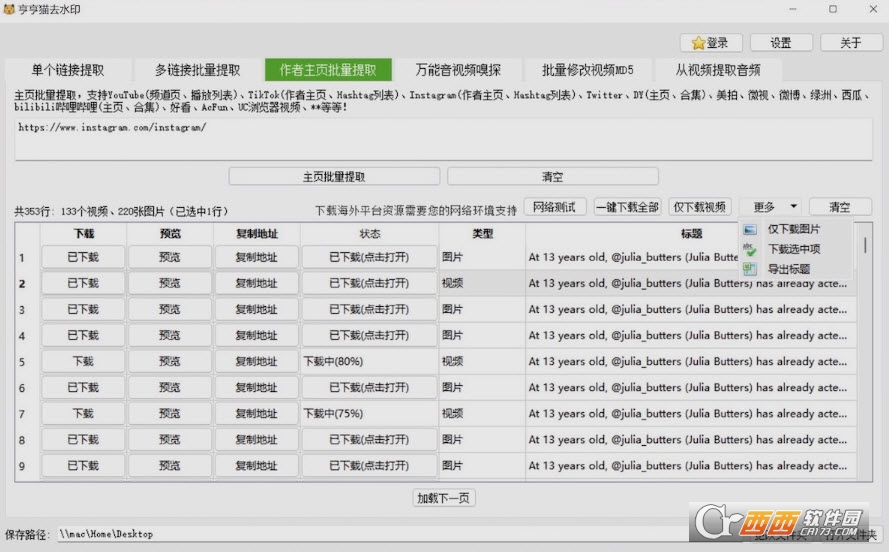Click 下载 button in row 7
Screen dimensions: 889x552
click(83, 414)
